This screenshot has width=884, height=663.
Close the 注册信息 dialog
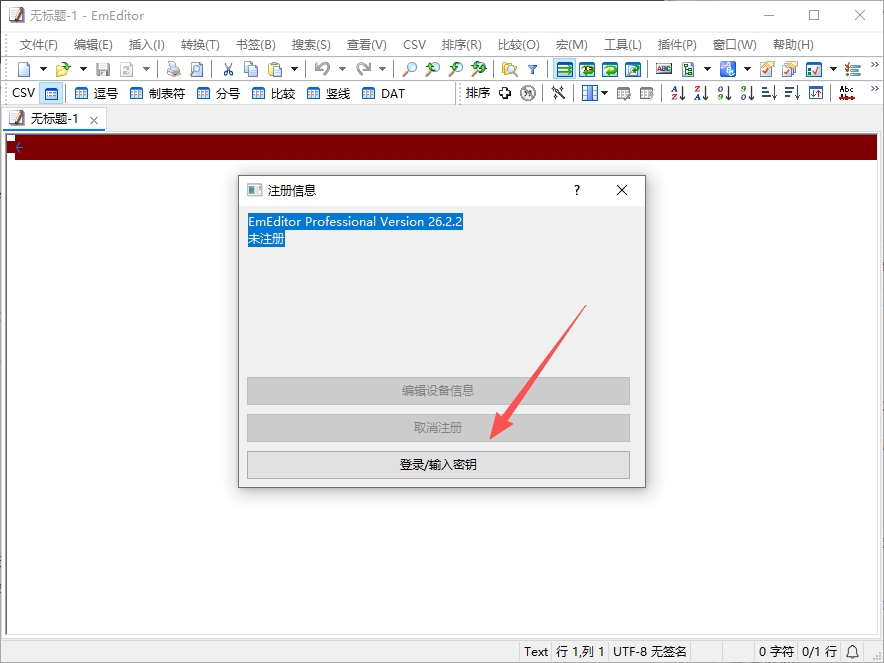(x=622, y=191)
